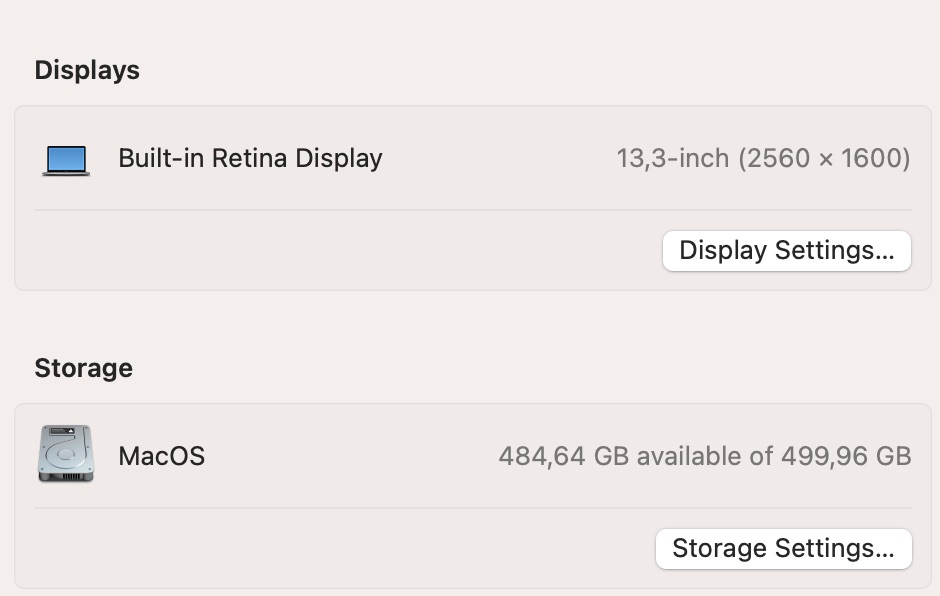The image size is (940, 596).
Task: Click the 13,3-inch screen size text
Action: point(672,158)
